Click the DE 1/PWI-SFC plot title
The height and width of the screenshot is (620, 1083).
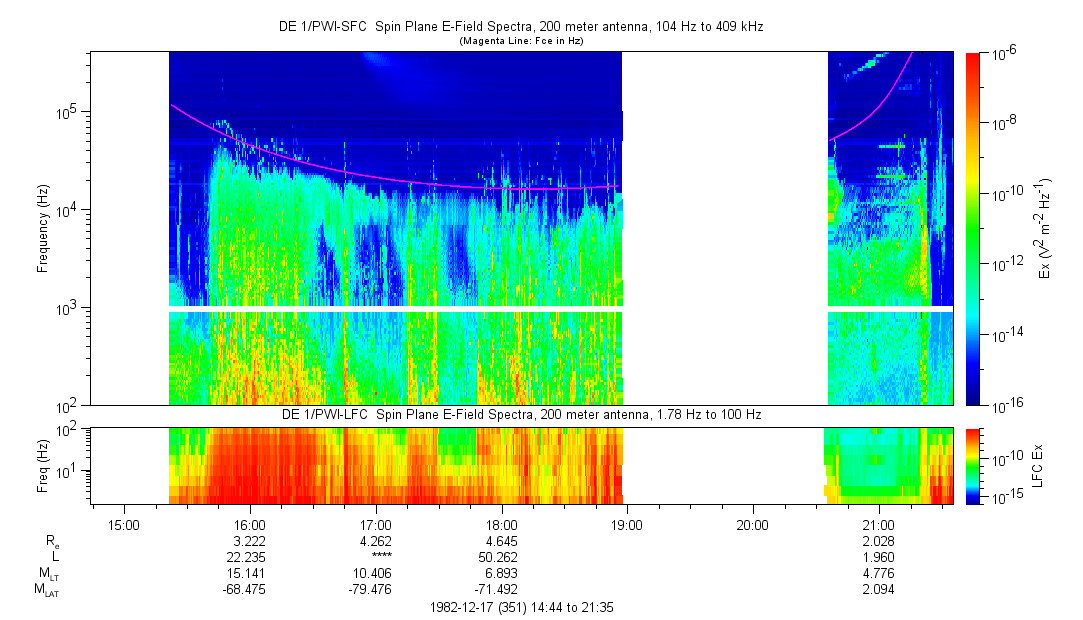520,27
